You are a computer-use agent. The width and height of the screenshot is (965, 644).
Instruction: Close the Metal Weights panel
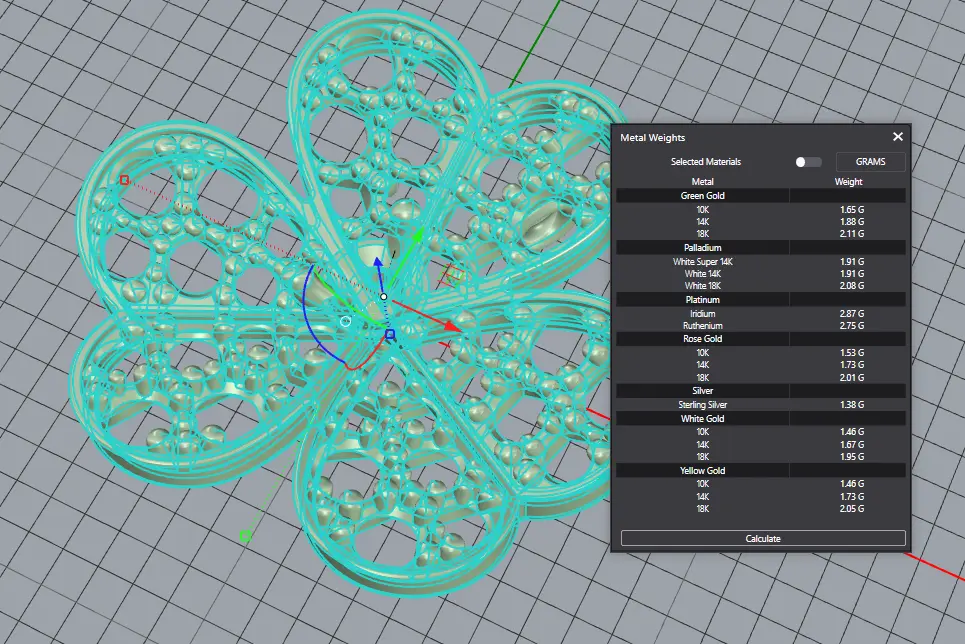897,137
